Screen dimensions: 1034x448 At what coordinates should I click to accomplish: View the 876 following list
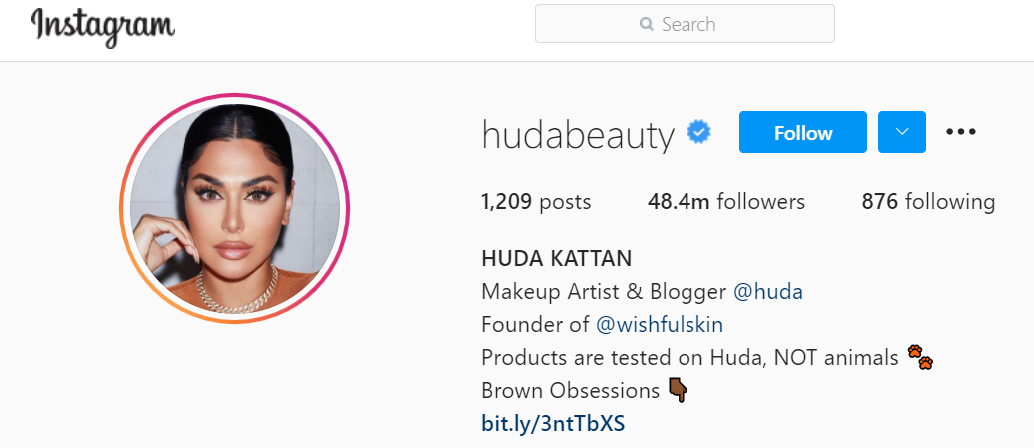928,201
